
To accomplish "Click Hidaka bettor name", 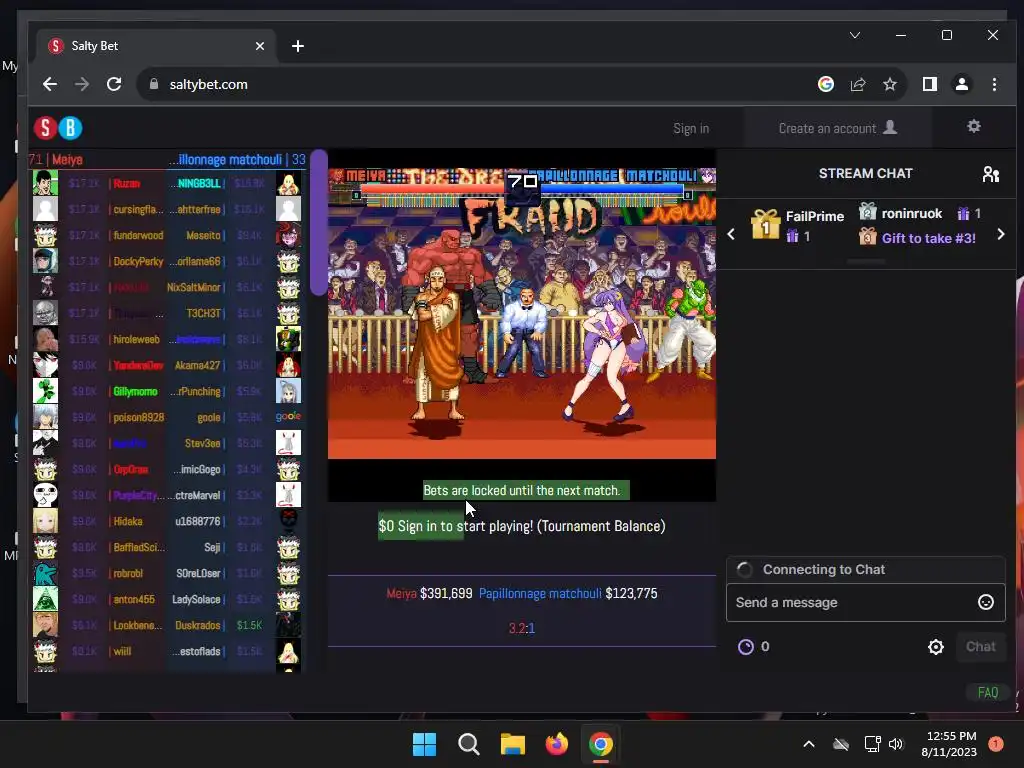I will 128,521.
